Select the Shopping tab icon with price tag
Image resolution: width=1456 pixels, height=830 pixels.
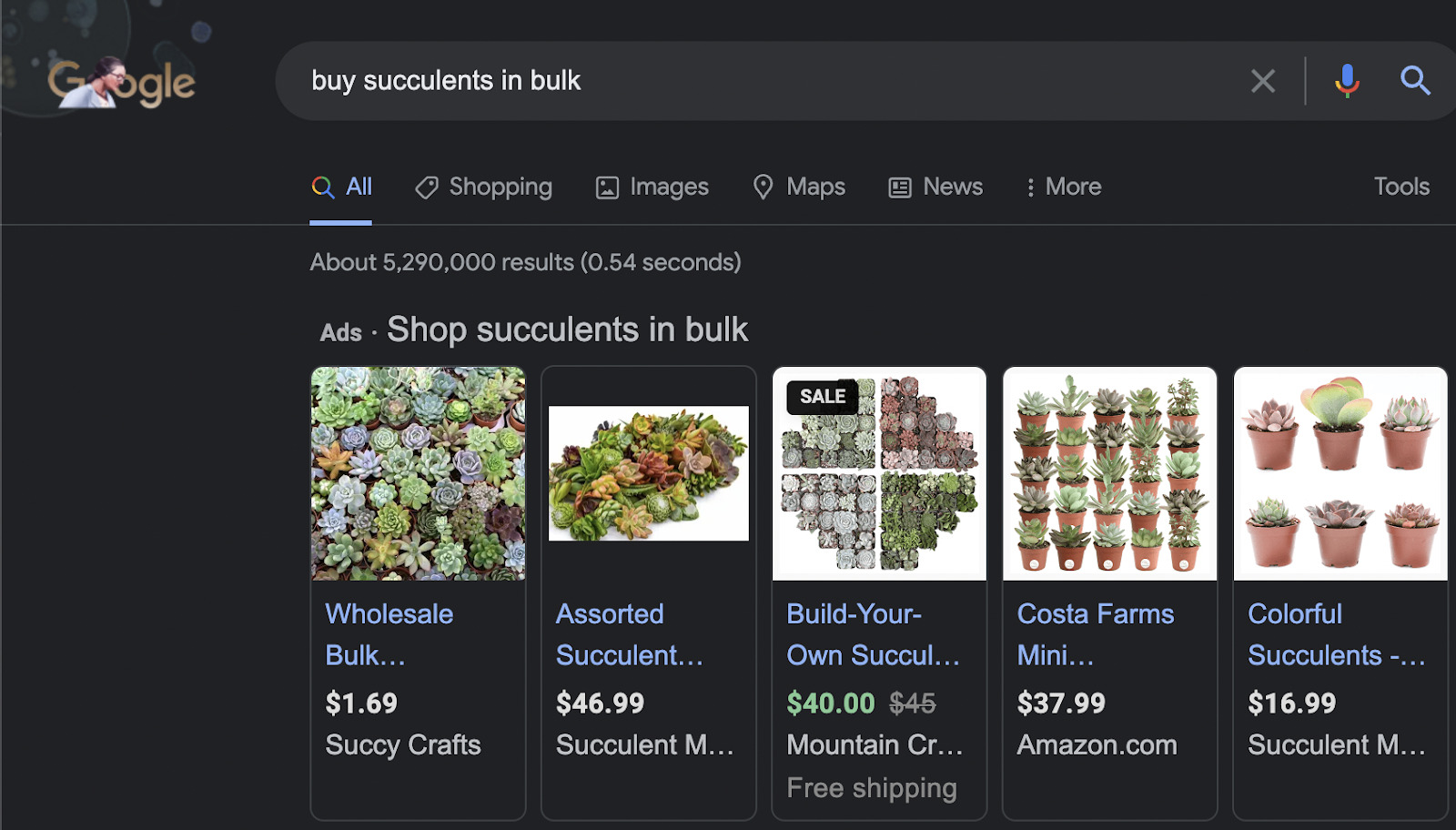[426, 187]
